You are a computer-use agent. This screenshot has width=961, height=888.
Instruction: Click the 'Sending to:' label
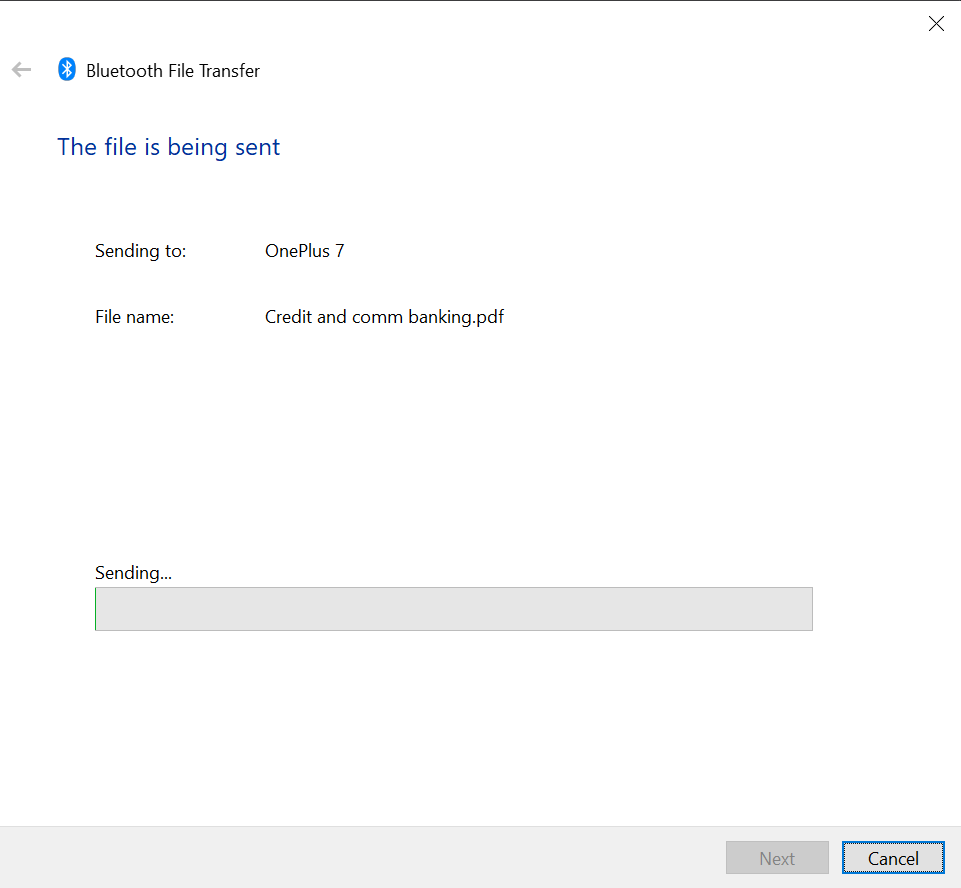point(140,251)
